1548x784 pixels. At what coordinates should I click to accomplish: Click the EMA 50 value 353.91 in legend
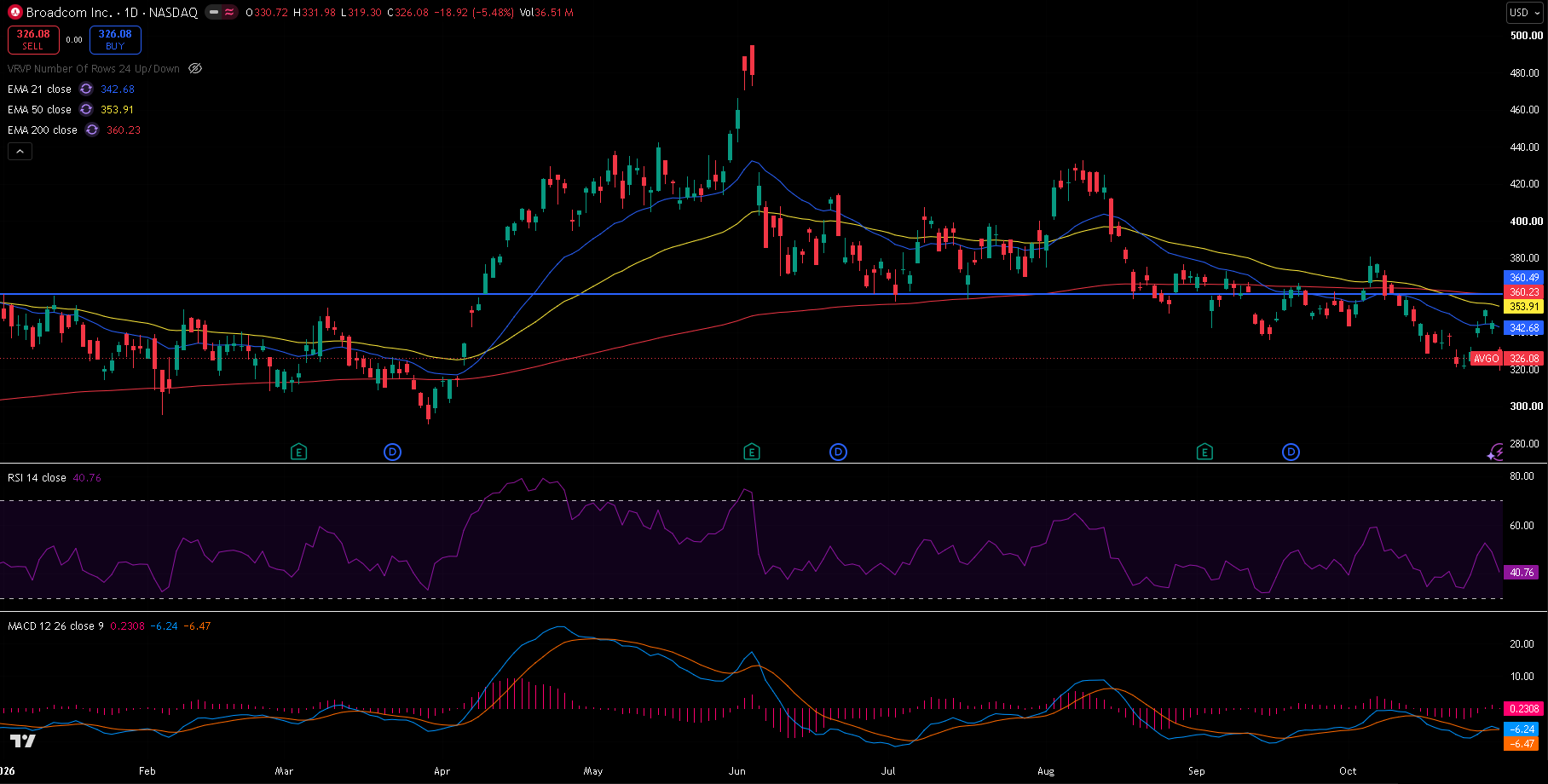coord(118,110)
